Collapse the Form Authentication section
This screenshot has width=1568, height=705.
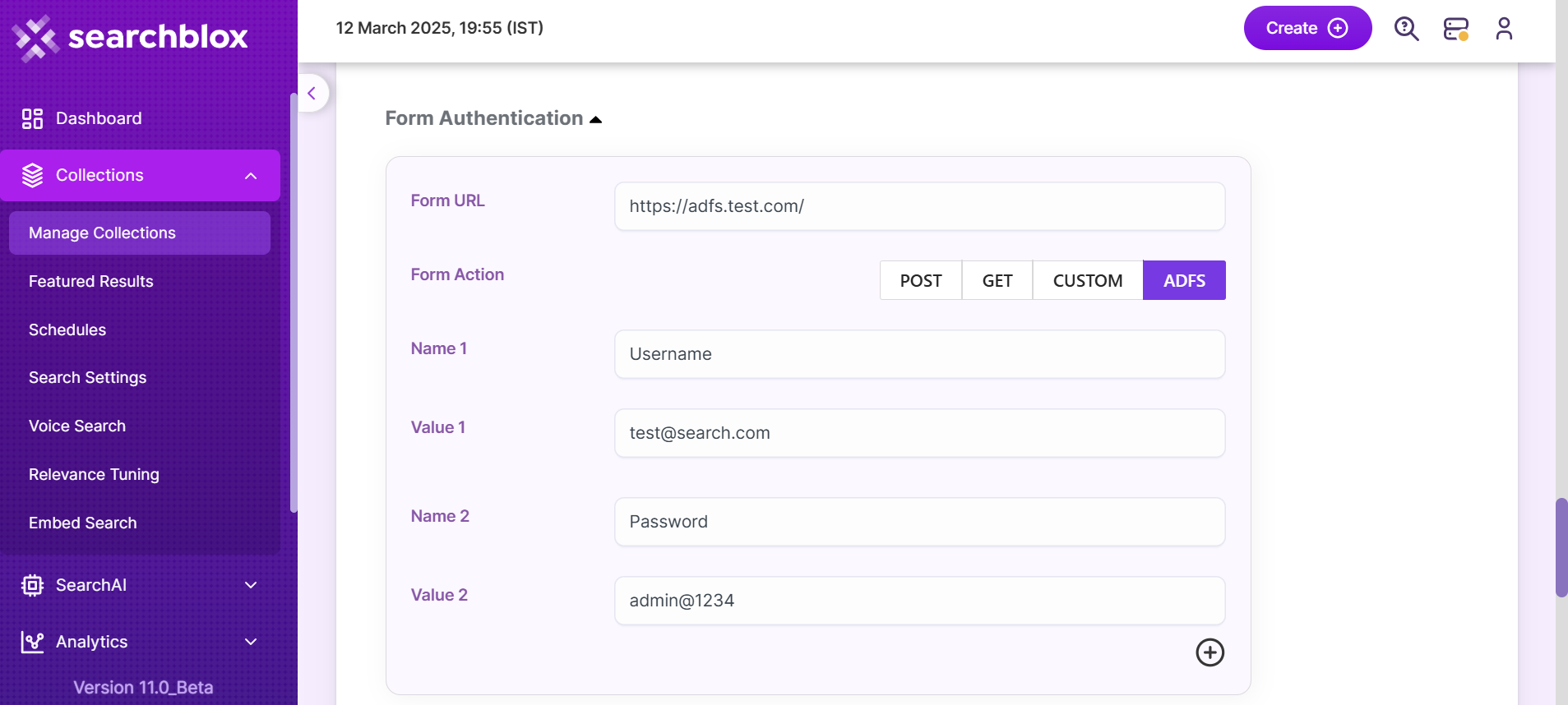tap(596, 120)
